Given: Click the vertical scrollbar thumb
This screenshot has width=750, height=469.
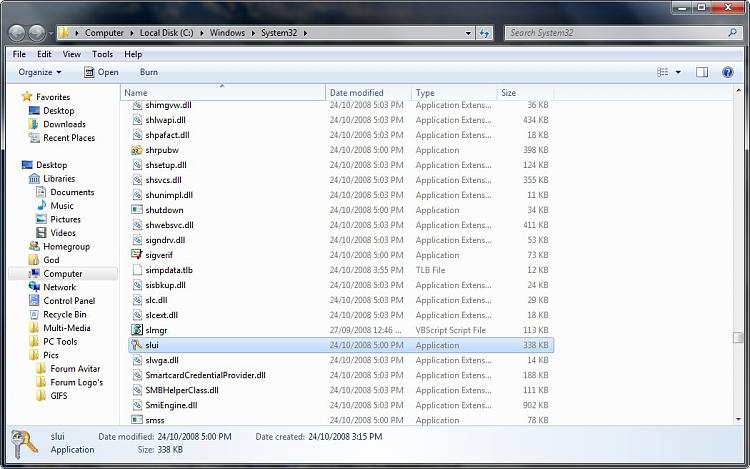Looking at the screenshot, I should coord(738,338).
